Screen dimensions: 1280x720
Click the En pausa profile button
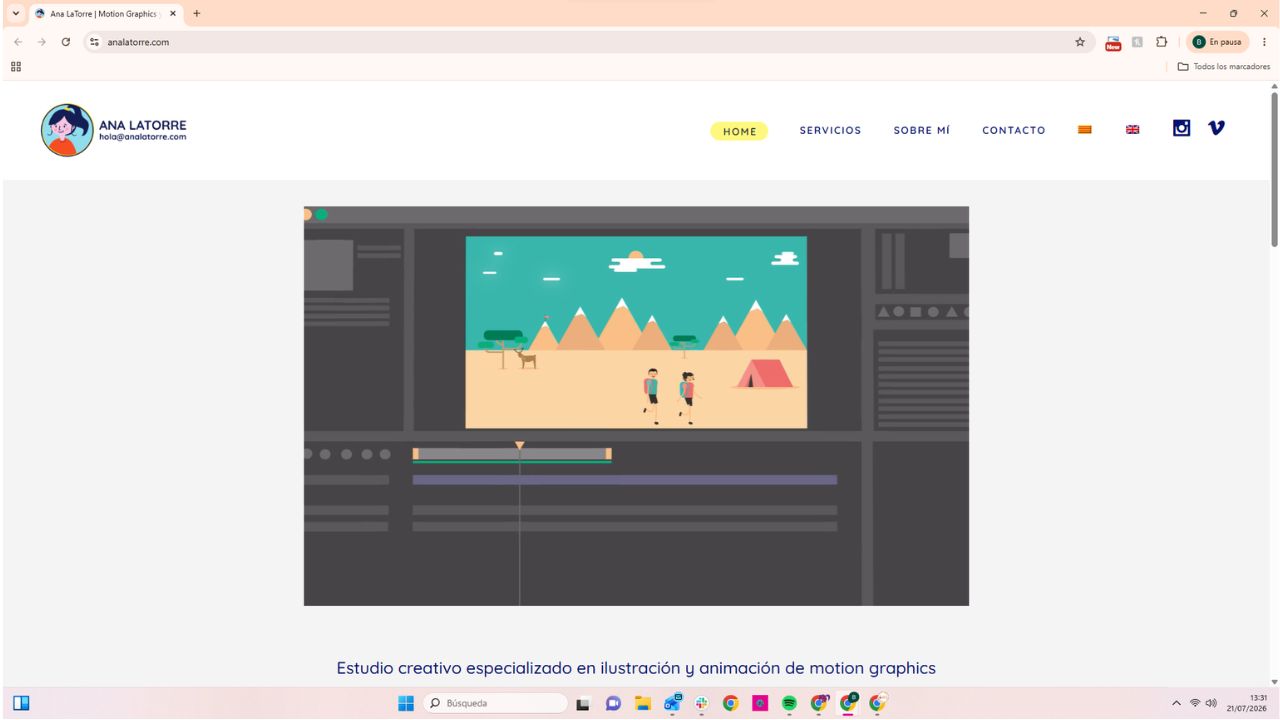1217,42
